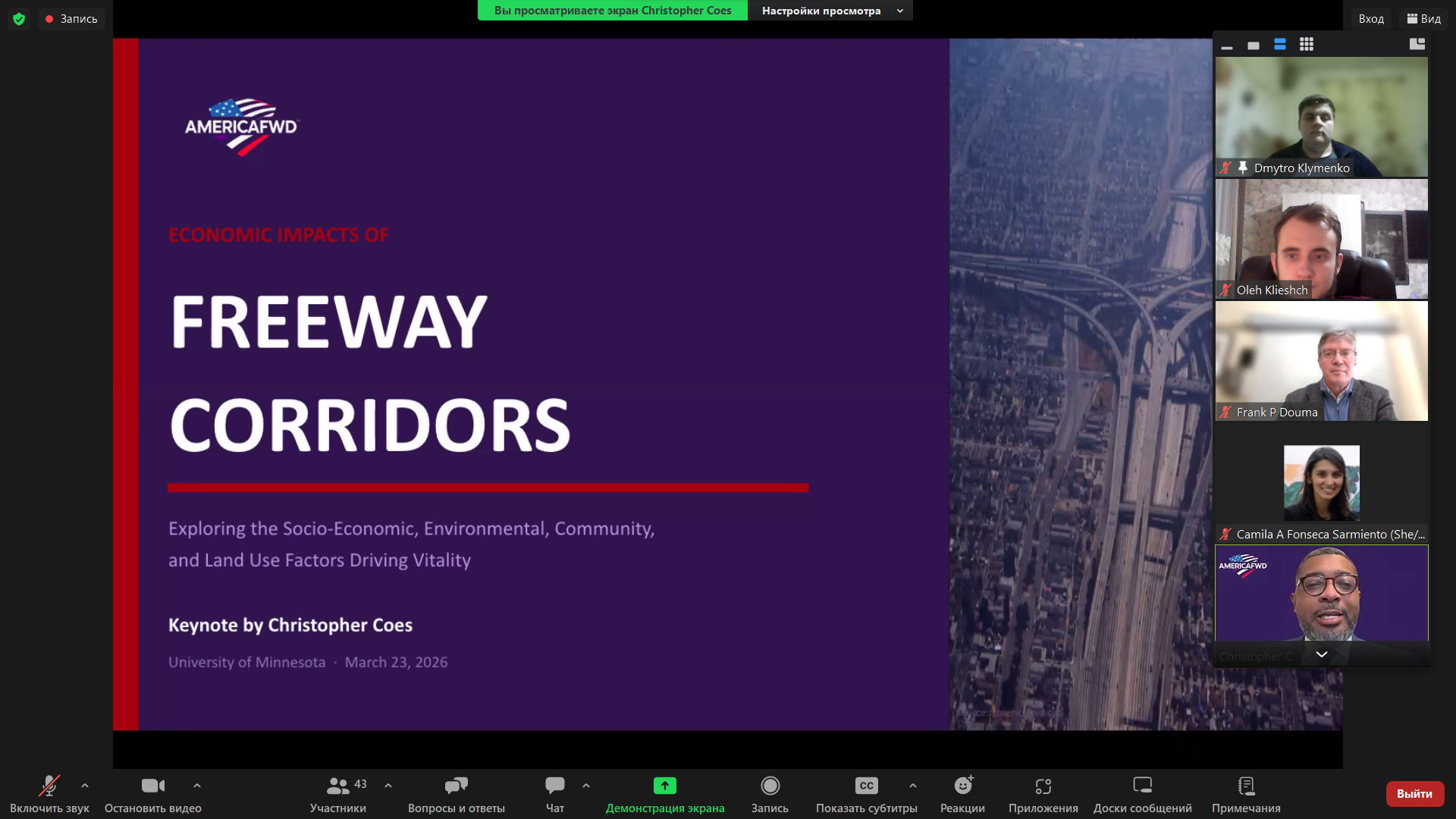Screen dimensions: 1456x819
Task: Open Notes (Примечания) icon
Action: (1246, 786)
